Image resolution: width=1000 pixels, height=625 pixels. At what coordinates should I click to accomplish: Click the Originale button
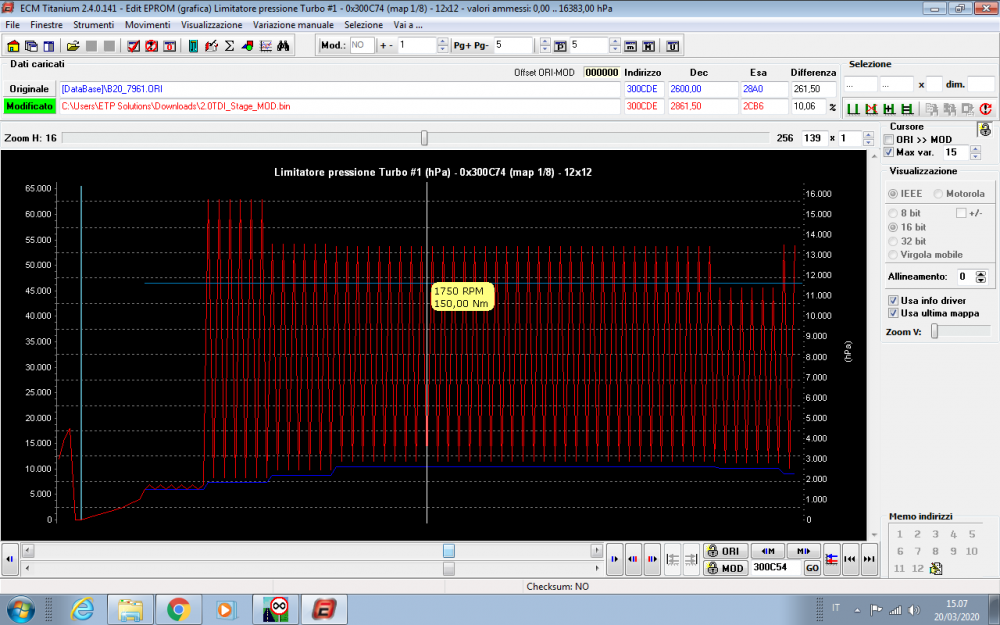(29, 89)
